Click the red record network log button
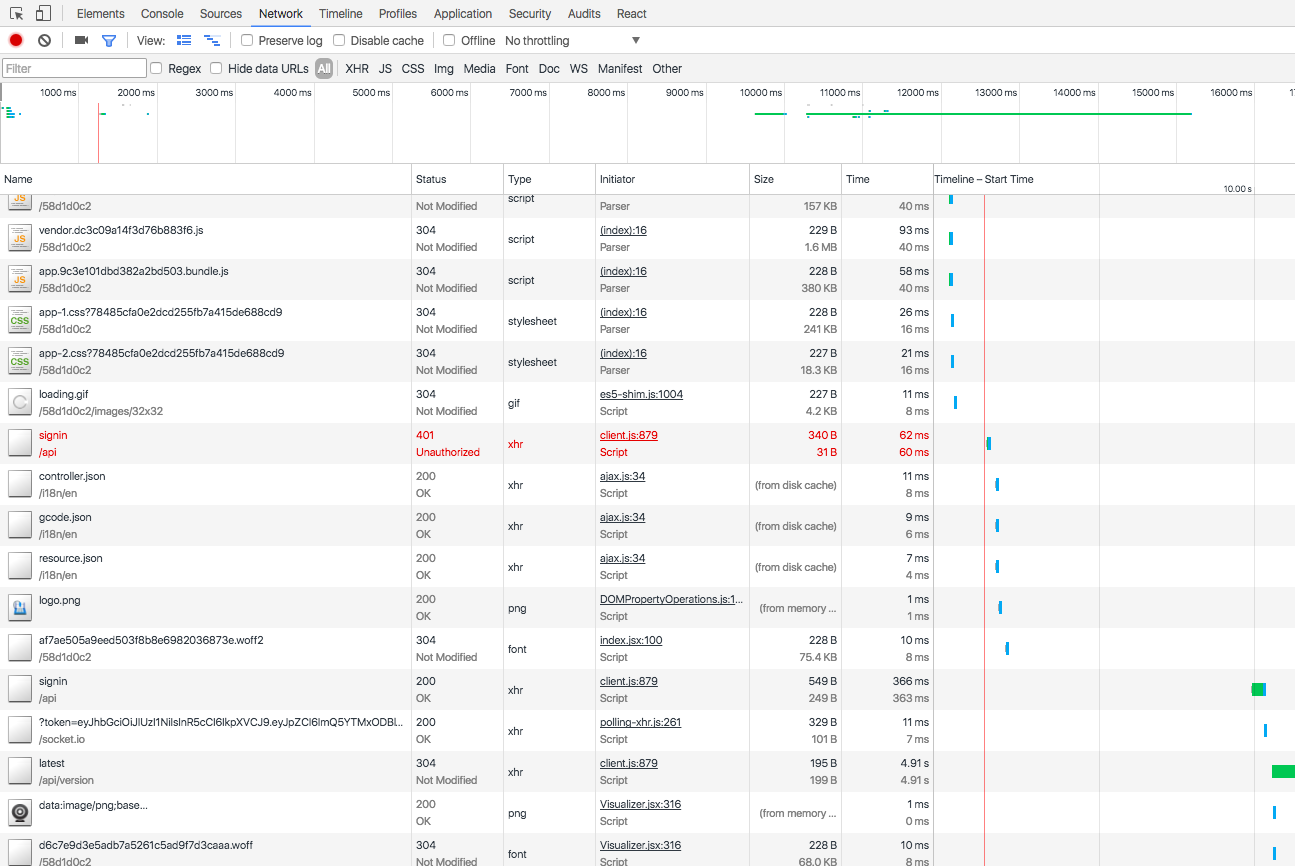The image size is (1295, 866). point(16,40)
